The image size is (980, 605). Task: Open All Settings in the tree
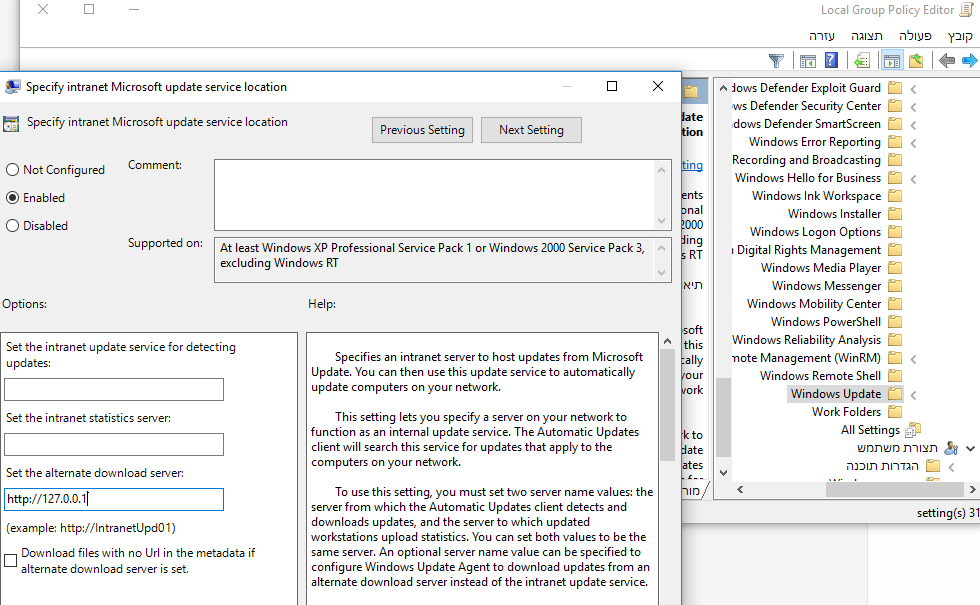[870, 430]
